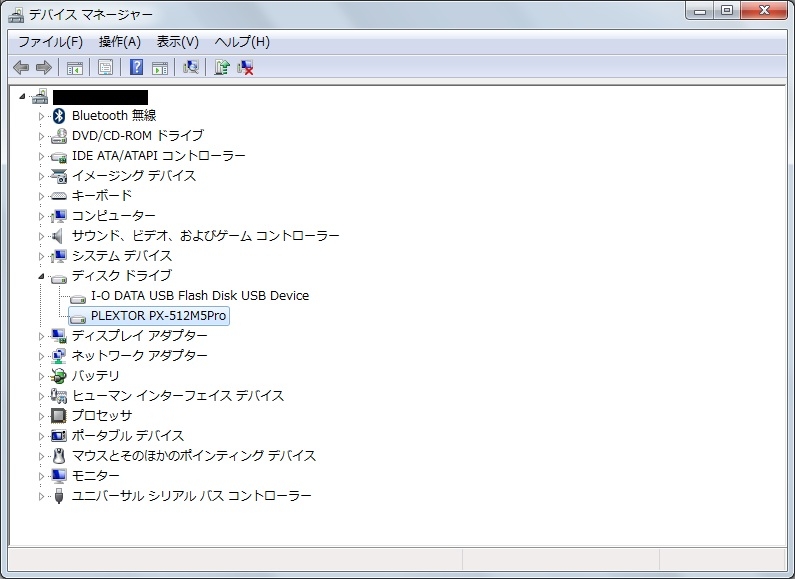The image size is (795, 579).
Task: Click the Forward arrow toolbar button
Action: click(x=44, y=67)
